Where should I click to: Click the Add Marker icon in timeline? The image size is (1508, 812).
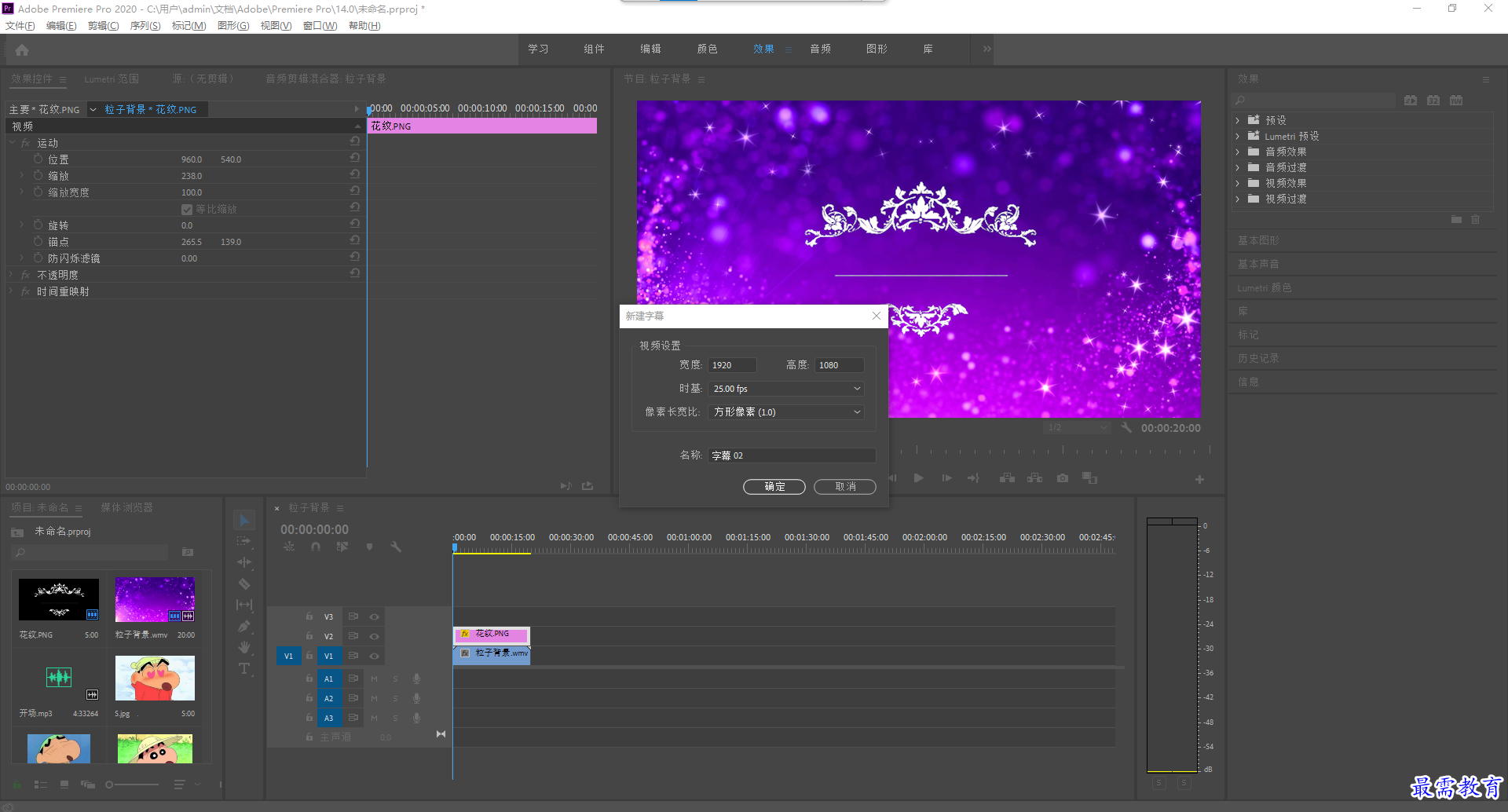click(369, 547)
